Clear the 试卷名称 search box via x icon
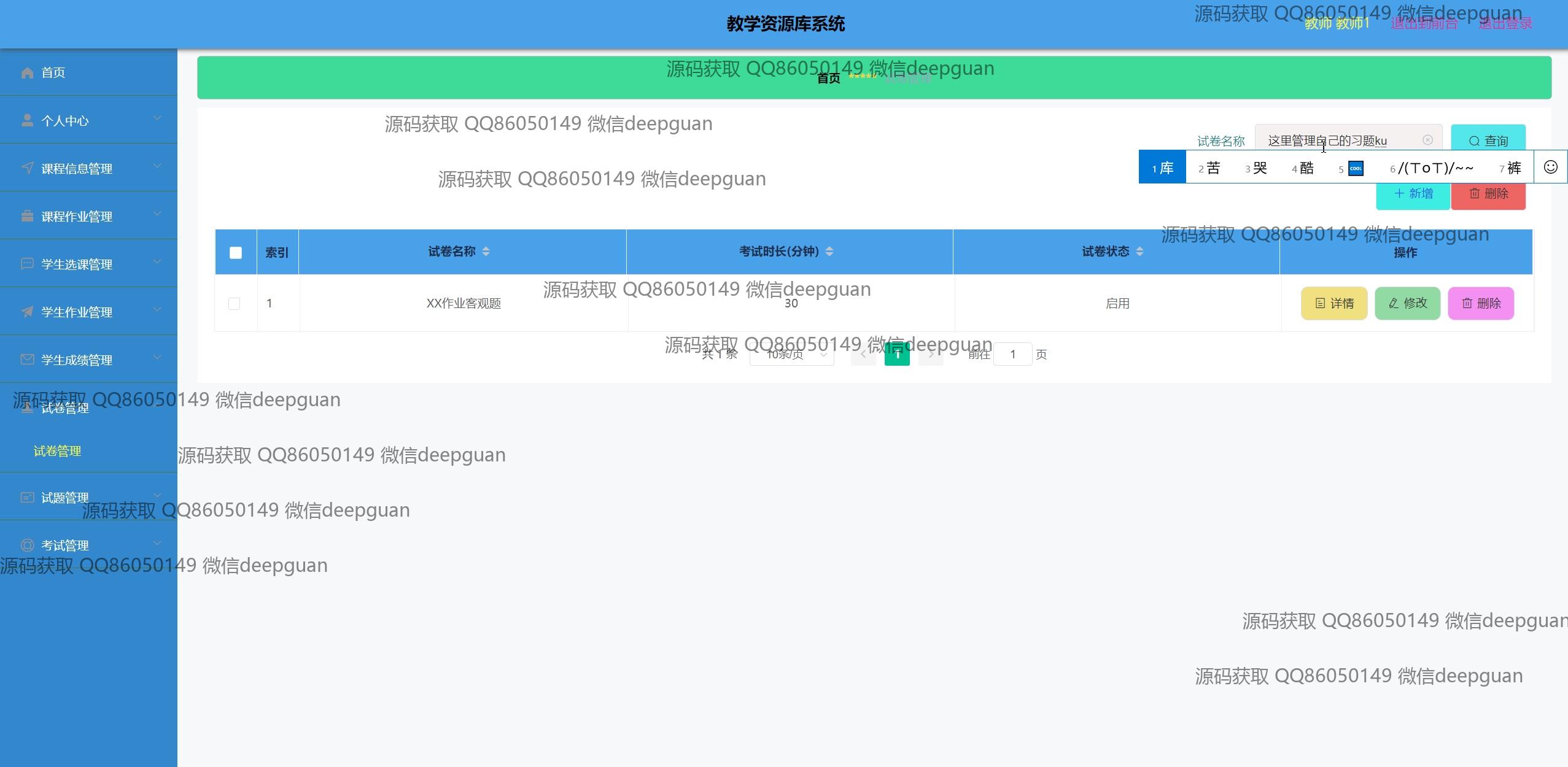 (1427, 141)
